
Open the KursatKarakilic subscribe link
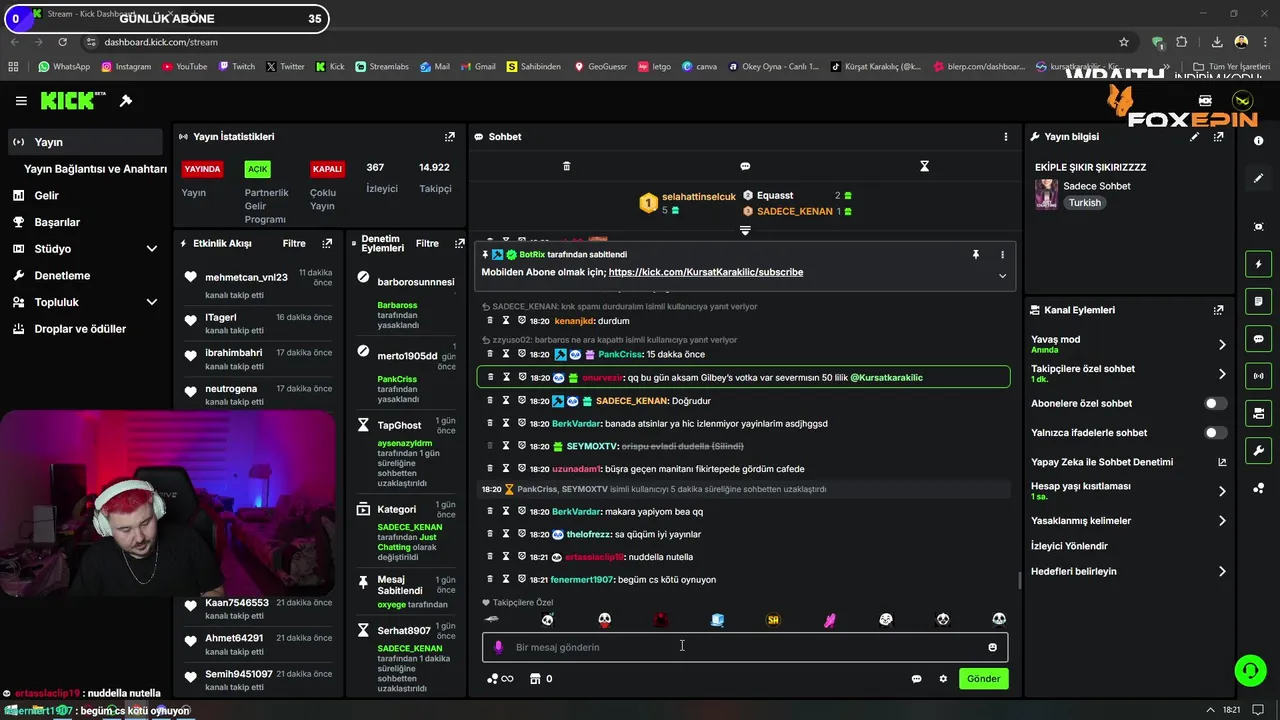(705, 272)
